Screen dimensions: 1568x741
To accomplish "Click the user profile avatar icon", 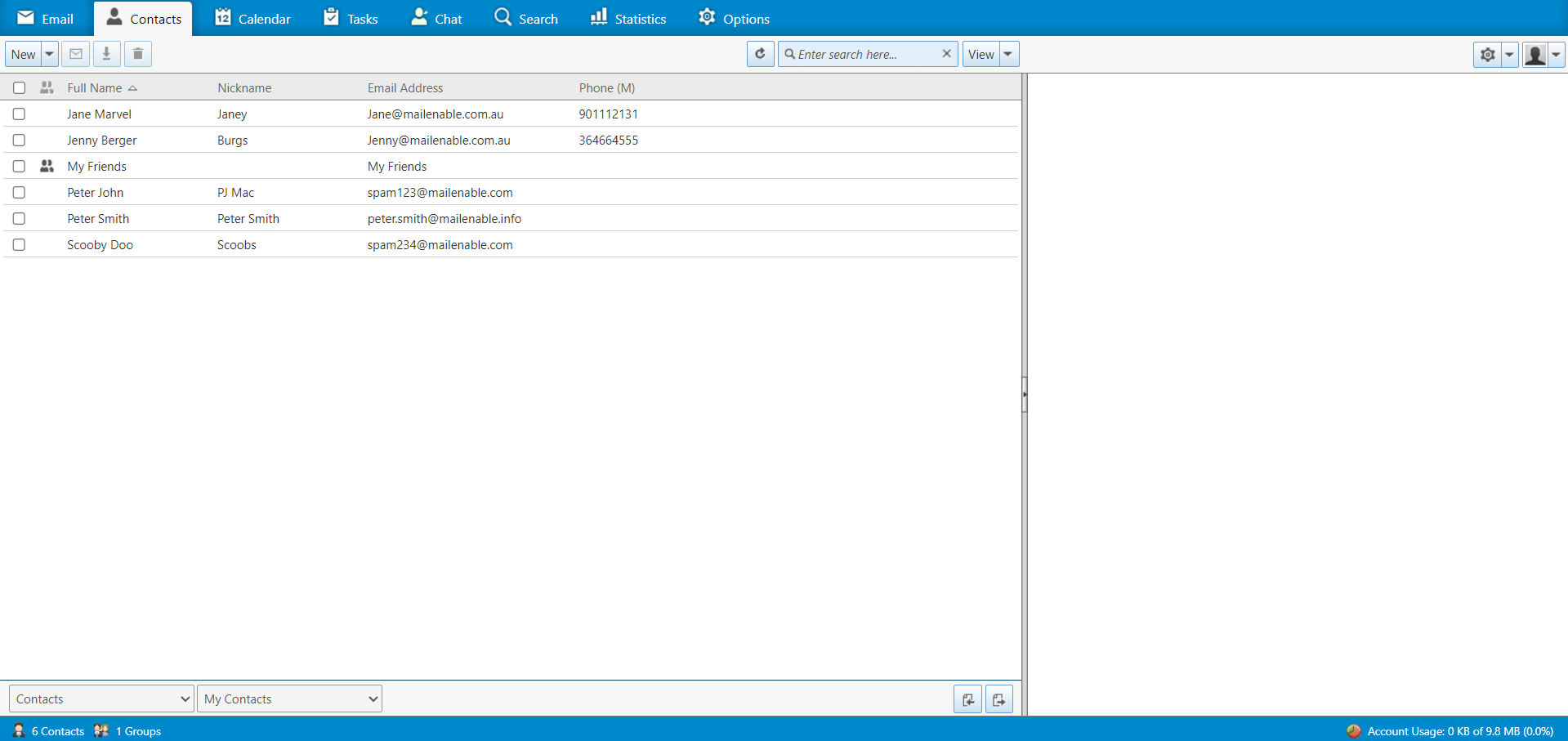I will click(1534, 55).
